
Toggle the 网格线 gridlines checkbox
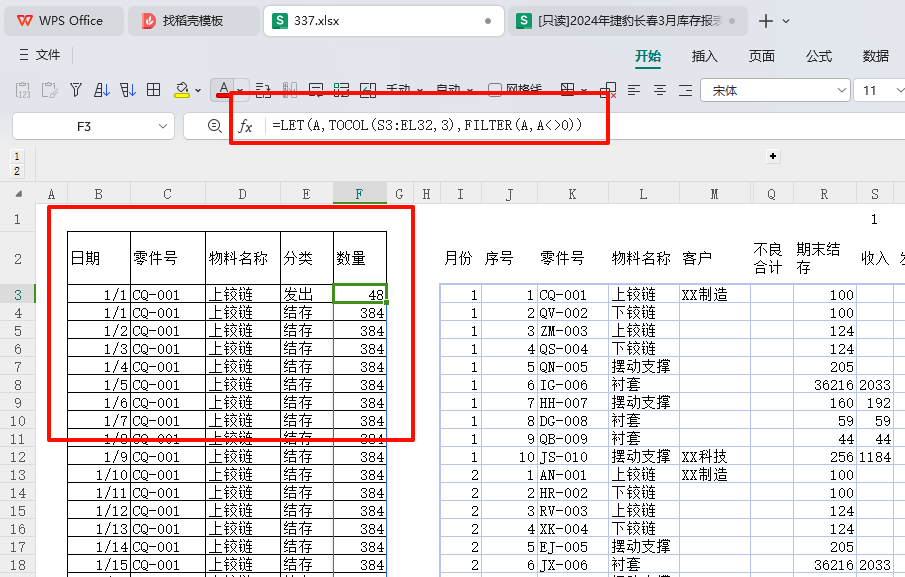point(495,90)
